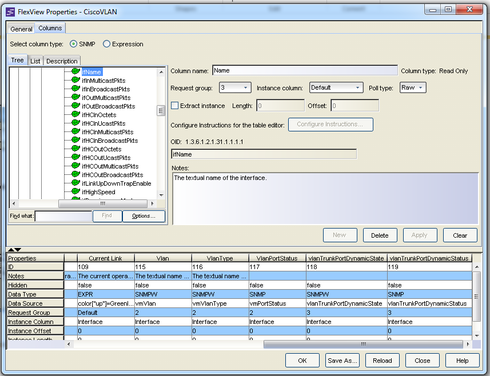490x376 pixels.
Task: Click the VlanType column header
Action: coord(220,258)
